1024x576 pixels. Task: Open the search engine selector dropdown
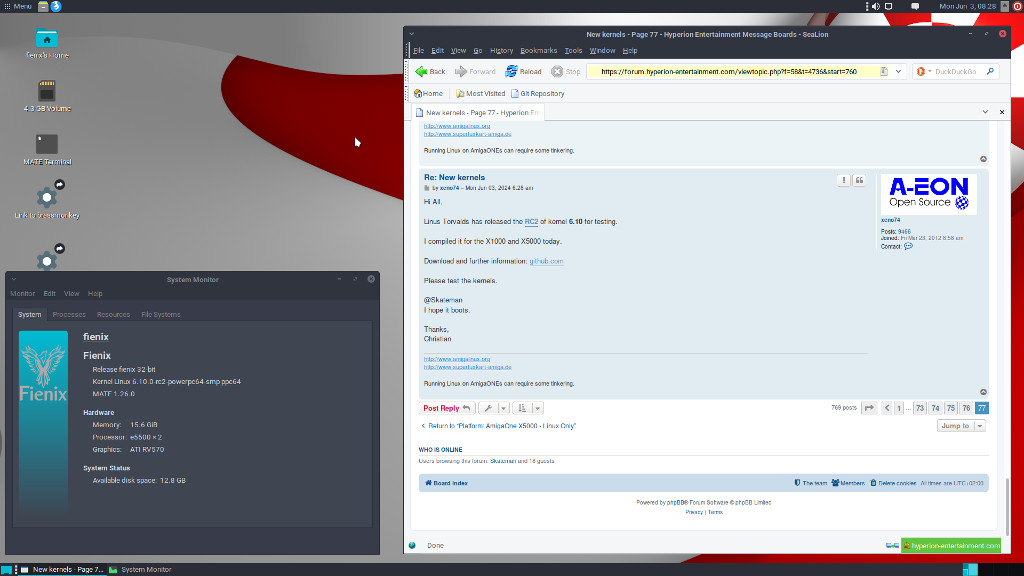[x=923, y=71]
